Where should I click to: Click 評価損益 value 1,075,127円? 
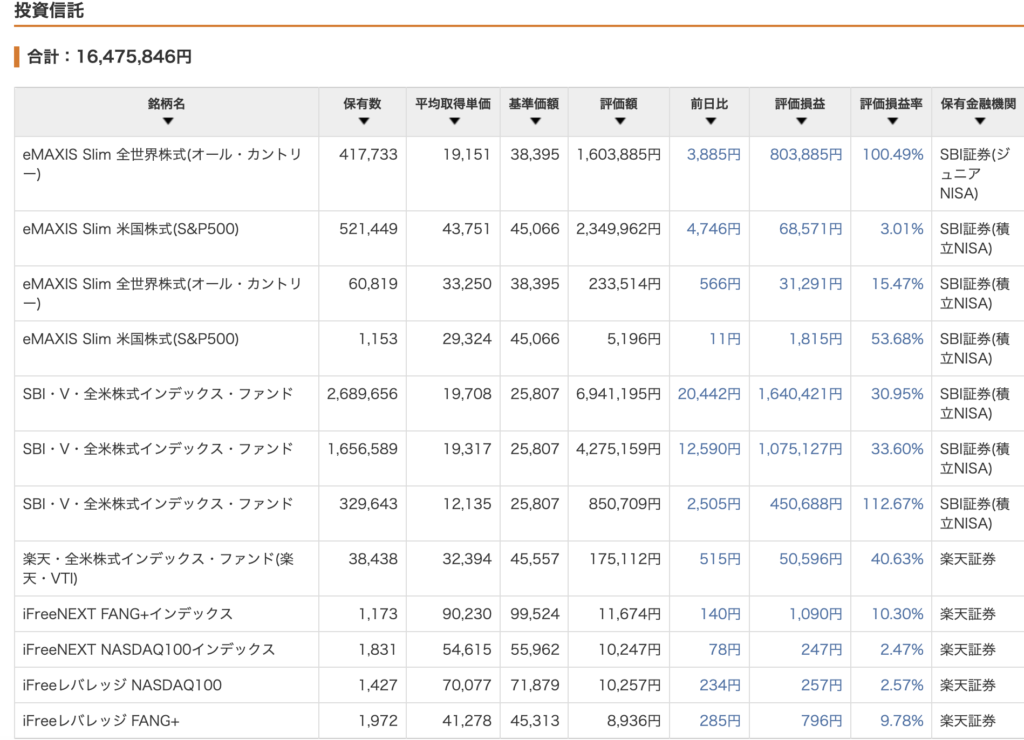pyautogui.click(x=800, y=449)
